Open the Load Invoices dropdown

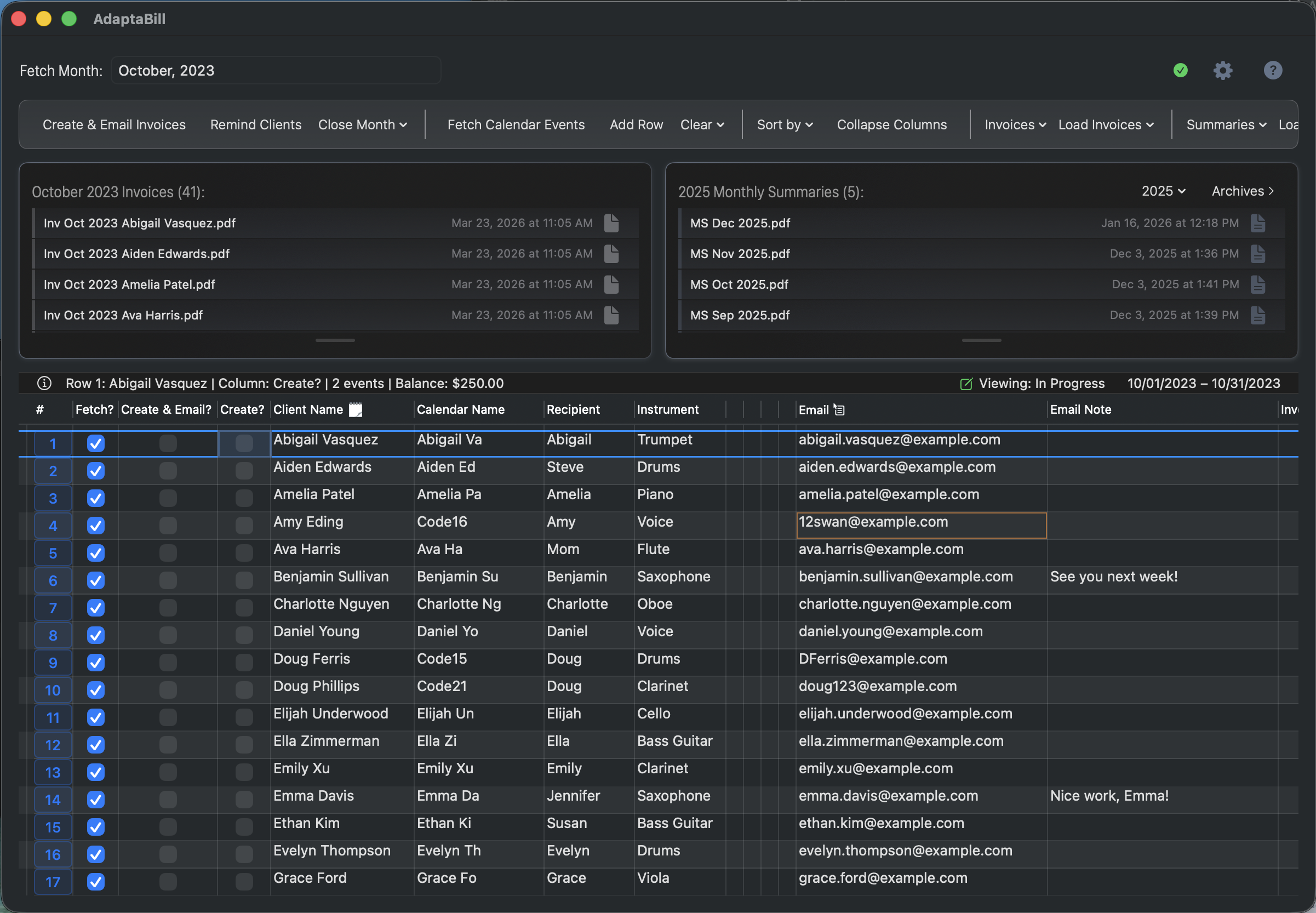pos(1106,125)
